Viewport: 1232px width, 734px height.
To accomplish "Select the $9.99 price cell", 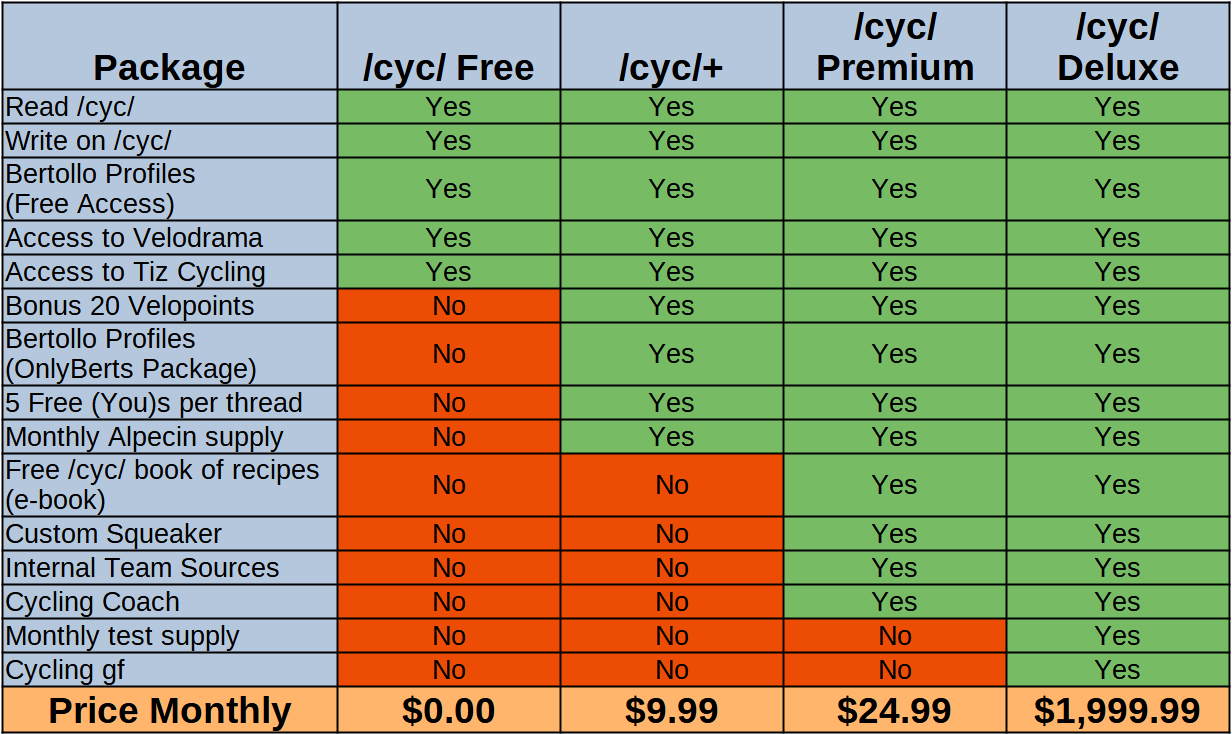I will point(671,711).
